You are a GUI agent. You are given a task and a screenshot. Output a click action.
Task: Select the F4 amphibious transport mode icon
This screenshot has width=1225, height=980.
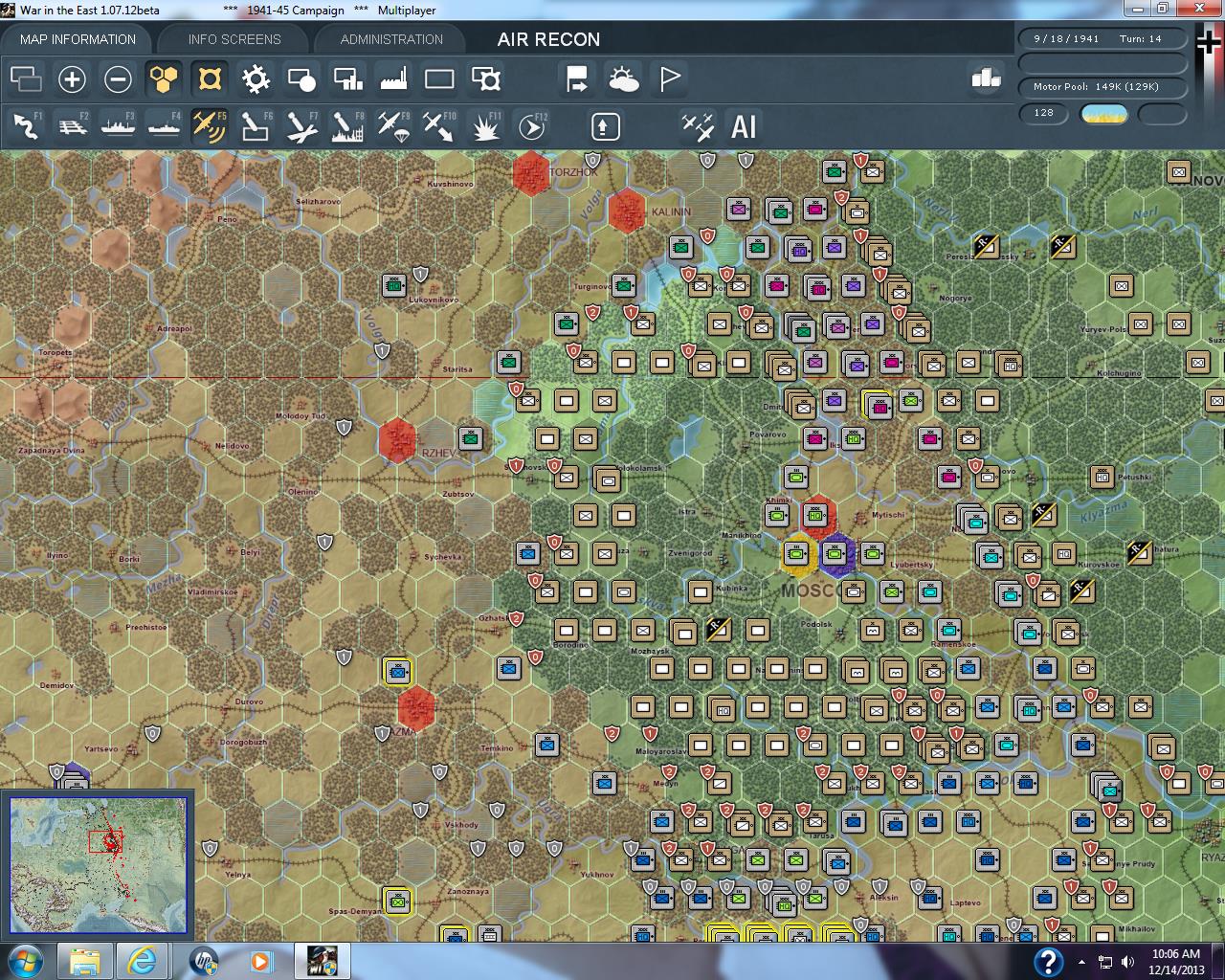click(x=164, y=126)
